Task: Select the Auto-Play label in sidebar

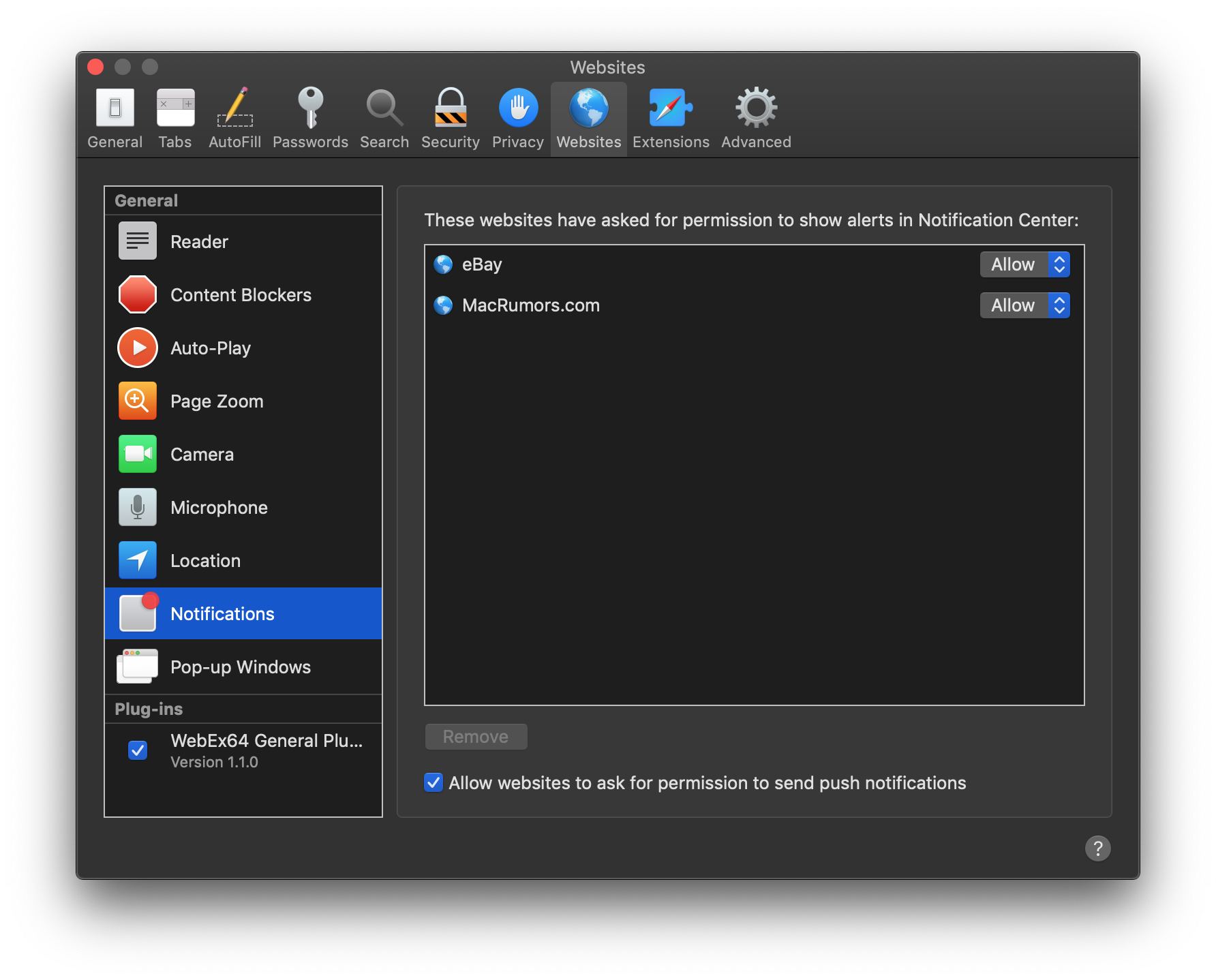Action: 211,348
